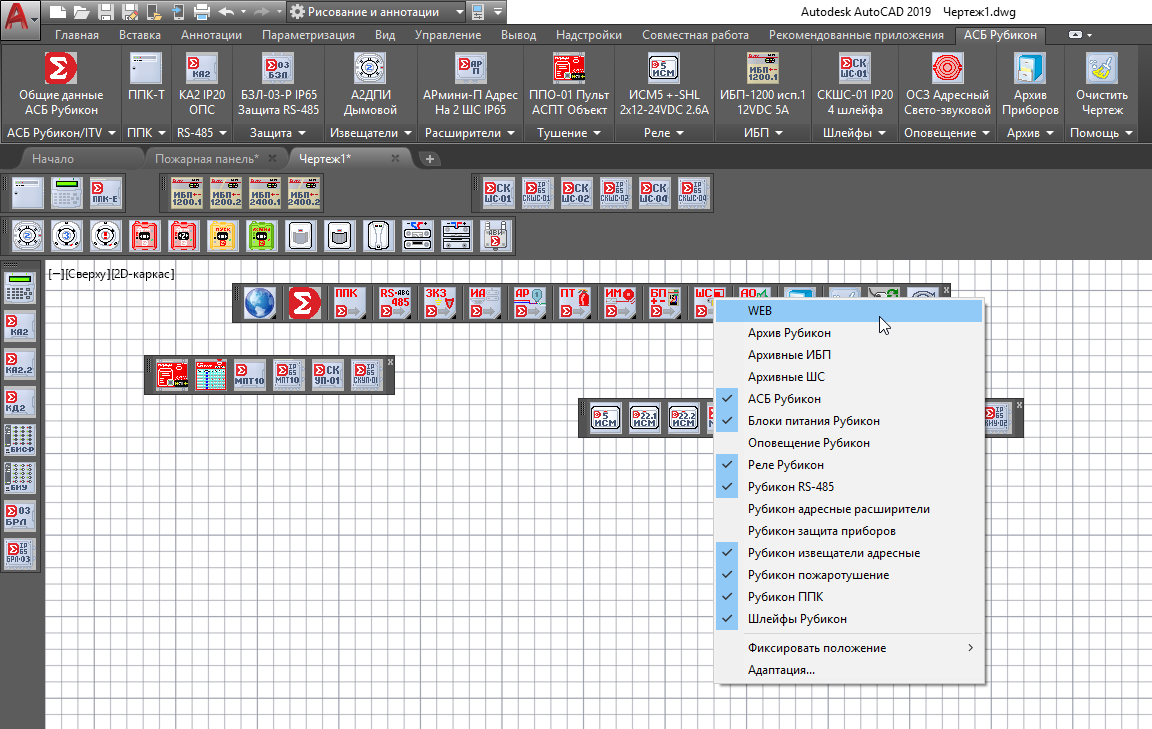Open the Рисование и аннотации workspace dropdown
The image size is (1152, 729).
point(376,12)
